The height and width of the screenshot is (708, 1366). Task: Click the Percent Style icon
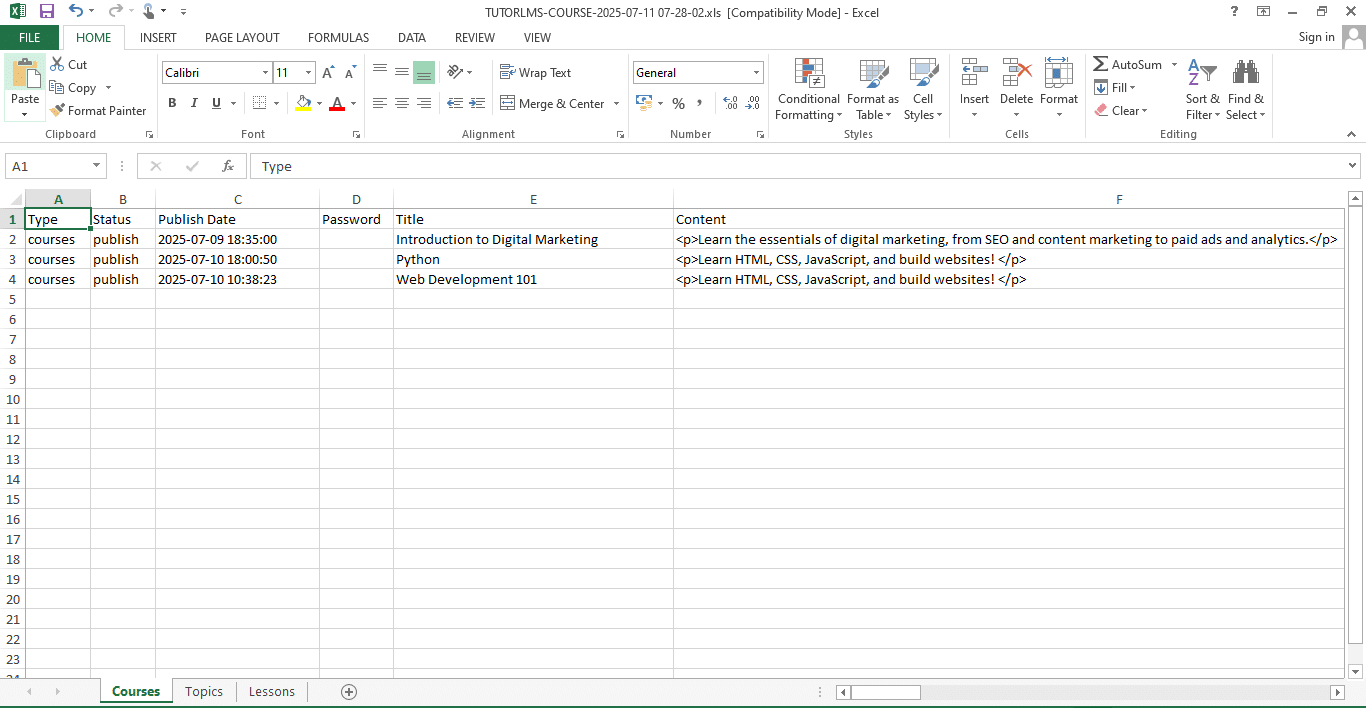[x=678, y=103]
